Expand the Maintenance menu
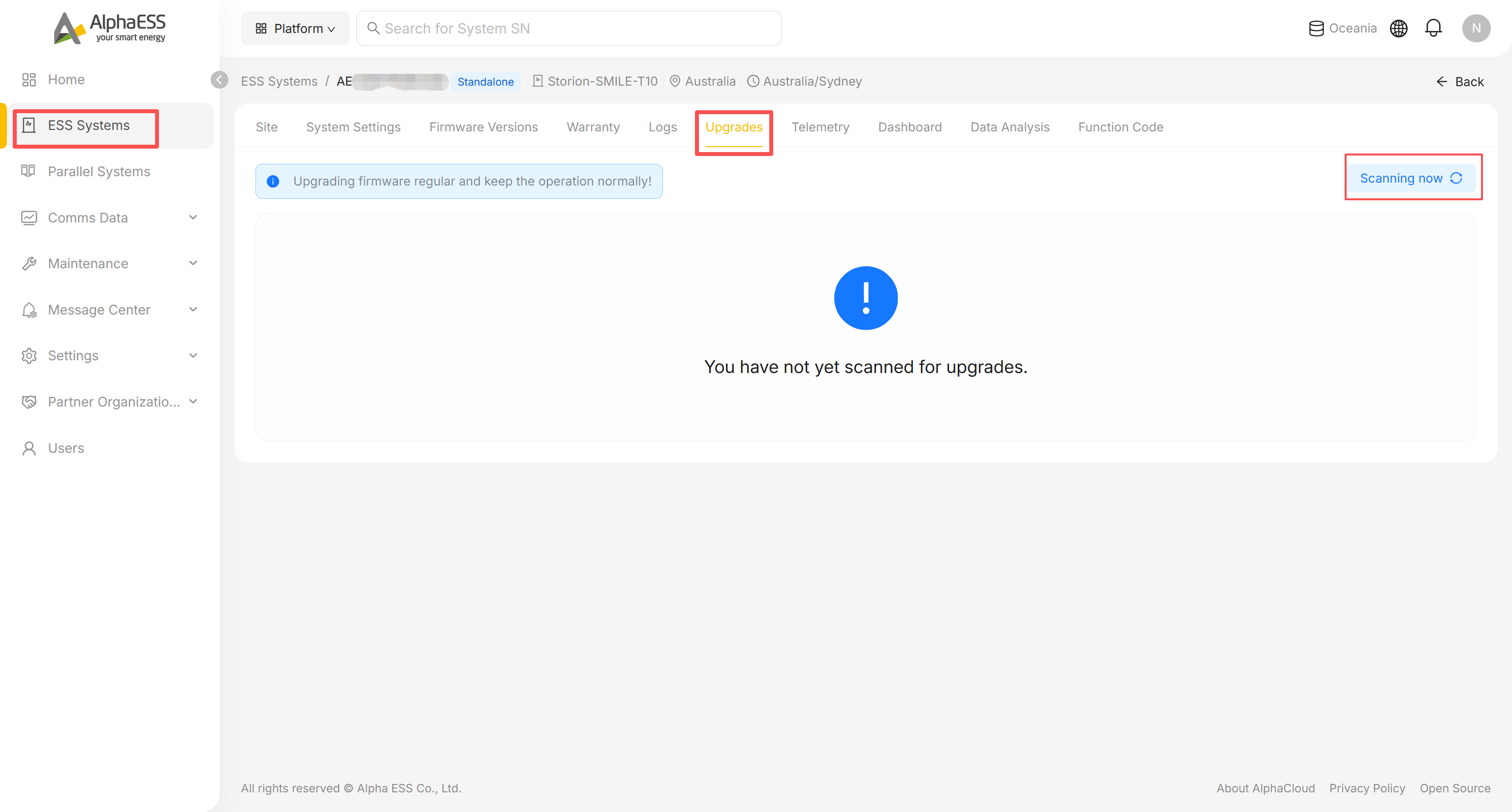Screen dimensions: 1512x812 pyautogui.click(x=109, y=263)
